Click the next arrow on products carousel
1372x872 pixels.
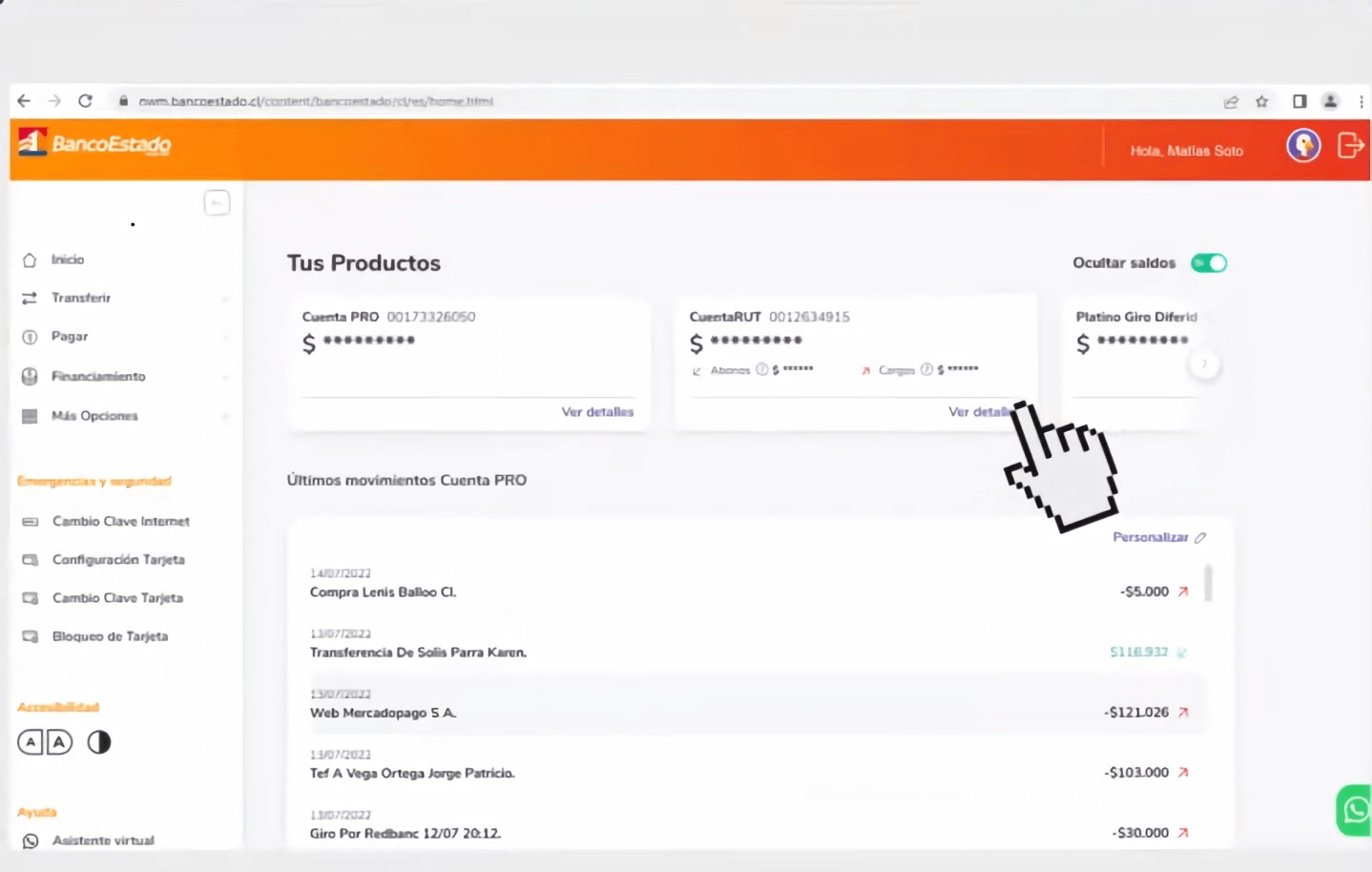pyautogui.click(x=1205, y=363)
